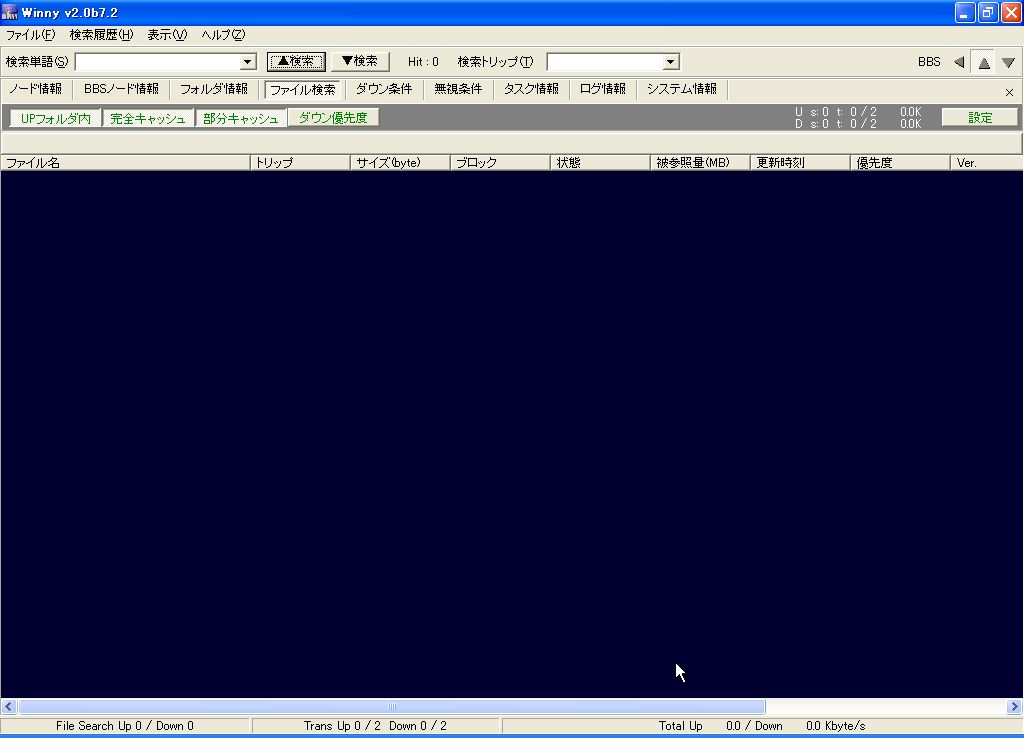The height and width of the screenshot is (738, 1024).
Task: Sort by 更新時刻 column header
Action: click(x=800, y=163)
